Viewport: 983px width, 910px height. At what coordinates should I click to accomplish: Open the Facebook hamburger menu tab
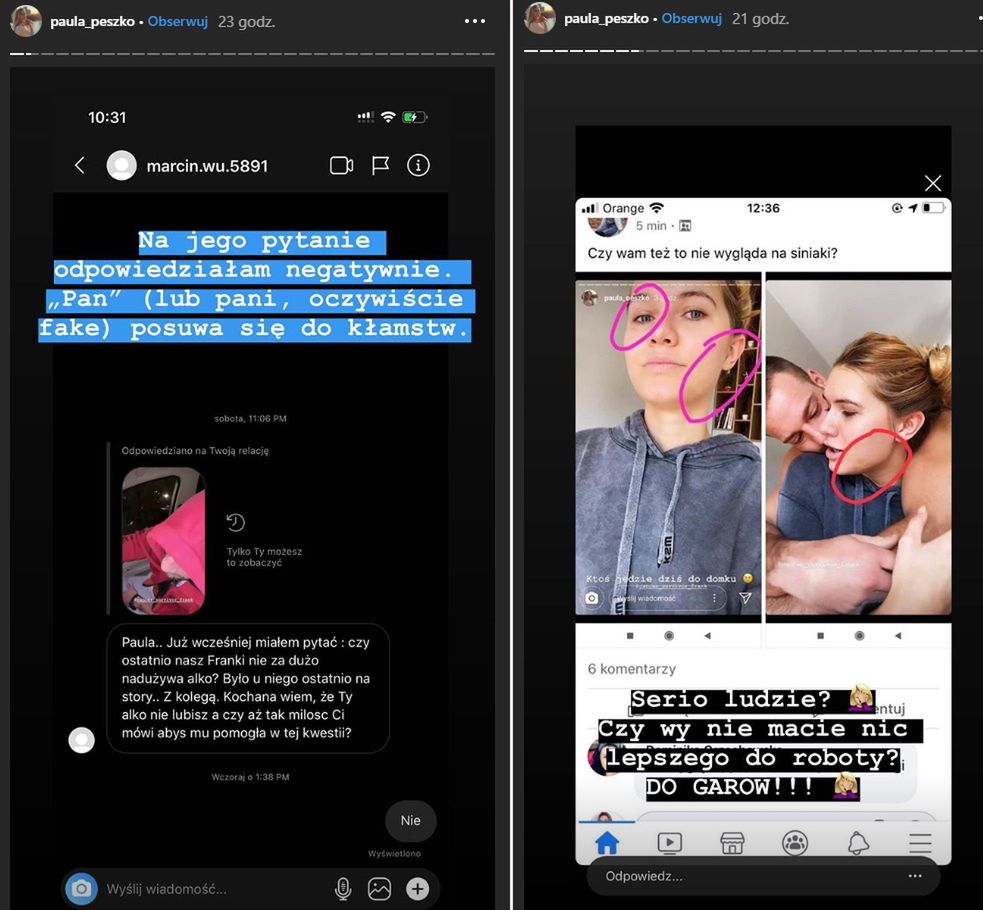[920, 843]
